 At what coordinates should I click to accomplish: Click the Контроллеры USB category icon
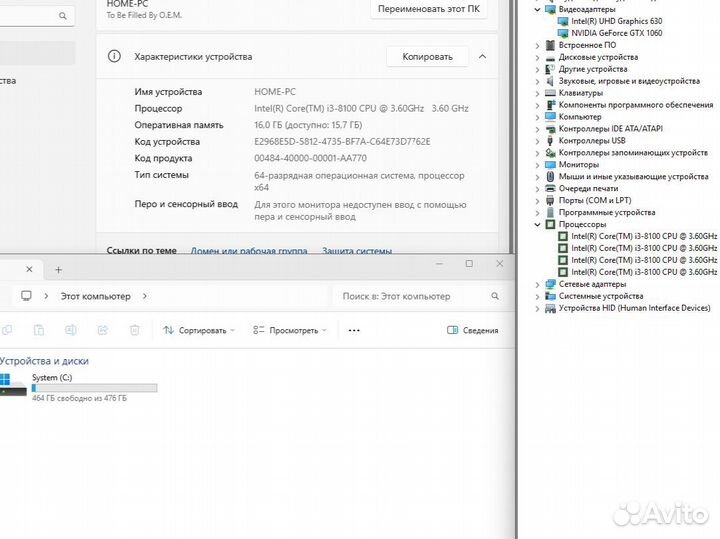[x=551, y=141]
